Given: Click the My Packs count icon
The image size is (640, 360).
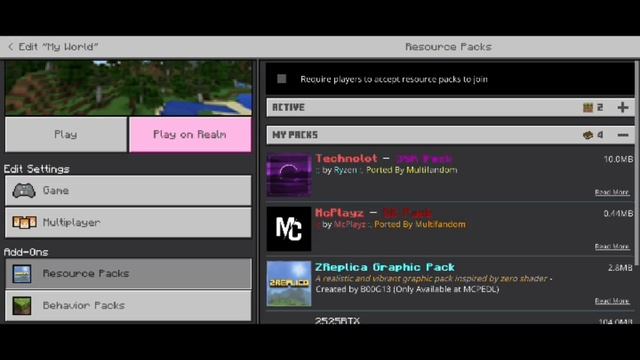Looking at the screenshot, I should coord(588,135).
